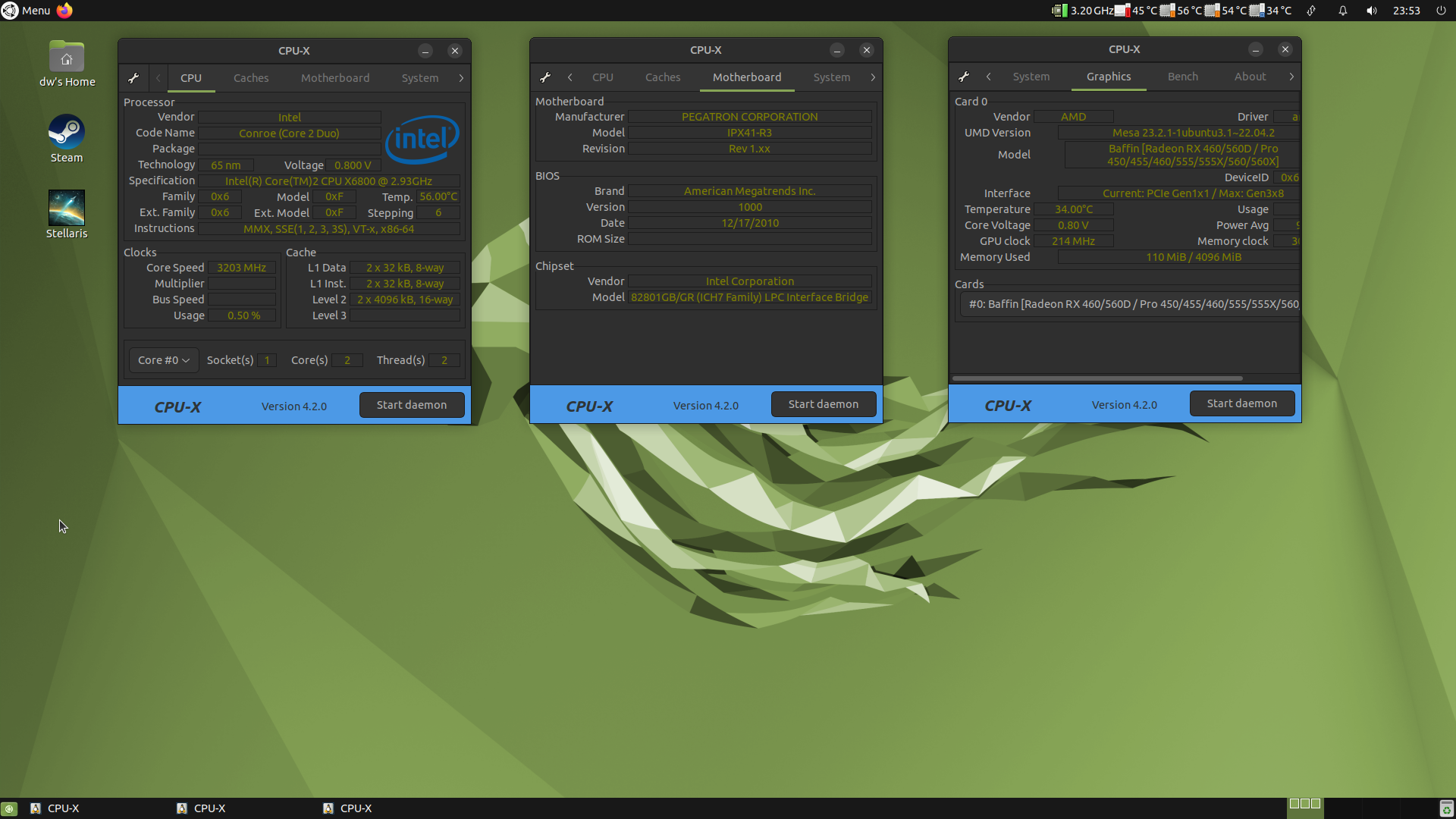
Task: Click next-tab arrow in Graphics tab window
Action: coord(1291,77)
